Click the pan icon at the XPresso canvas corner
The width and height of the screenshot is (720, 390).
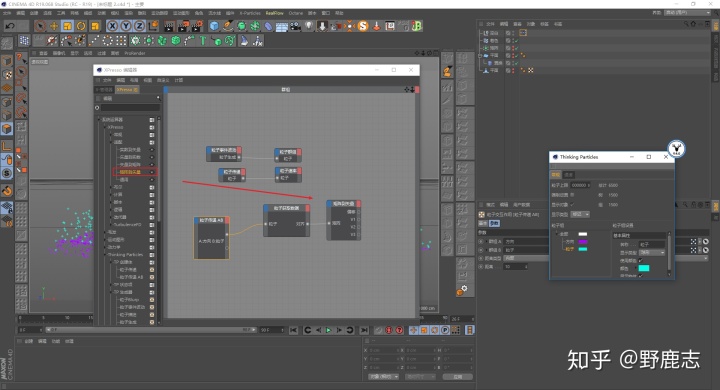point(407,90)
